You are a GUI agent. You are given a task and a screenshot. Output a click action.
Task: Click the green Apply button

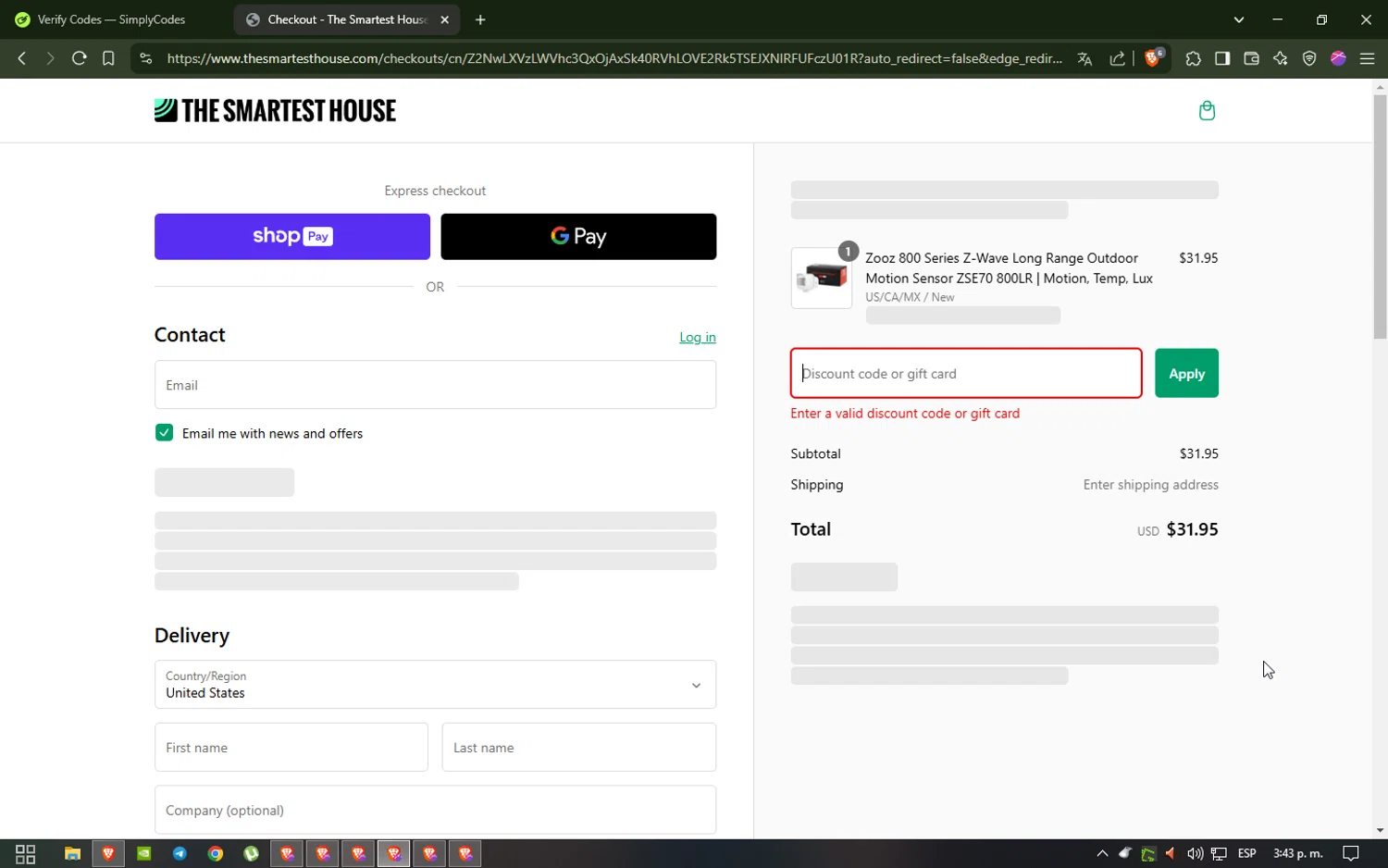point(1186,374)
